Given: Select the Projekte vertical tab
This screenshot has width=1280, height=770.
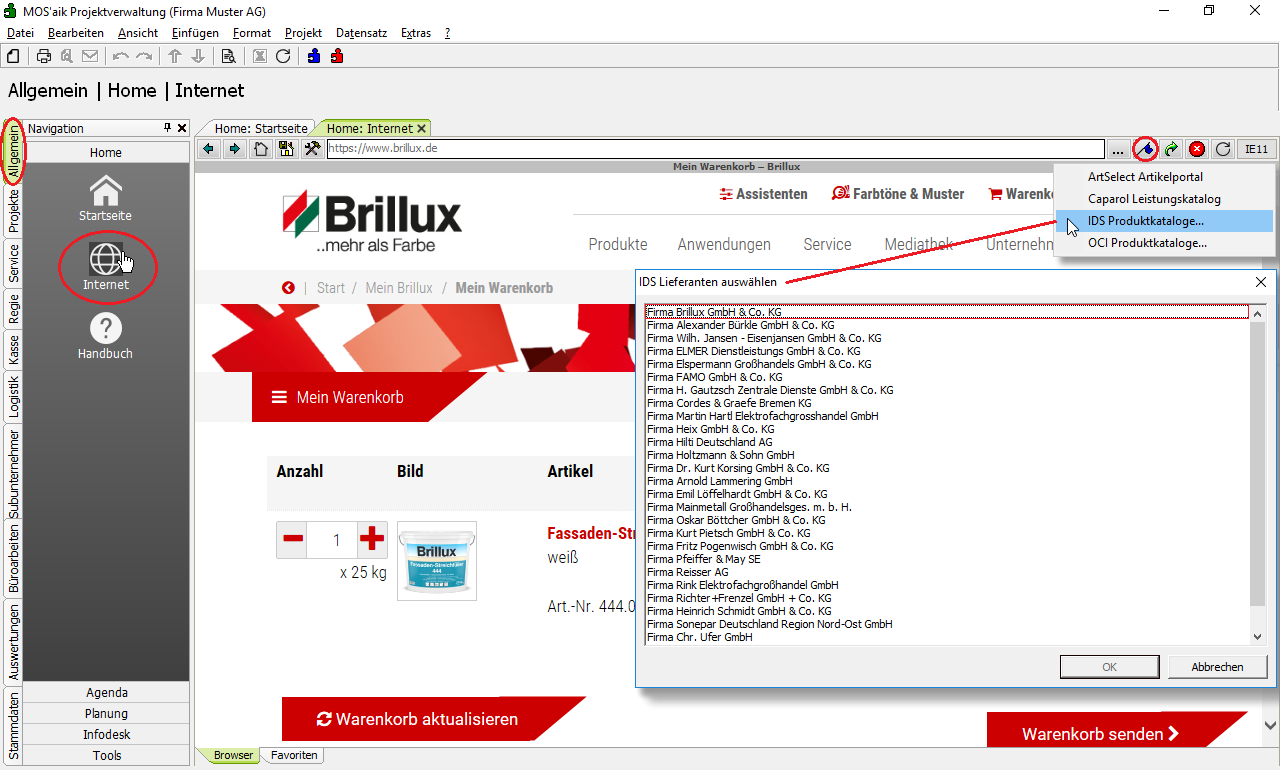Looking at the screenshot, I should [14, 210].
